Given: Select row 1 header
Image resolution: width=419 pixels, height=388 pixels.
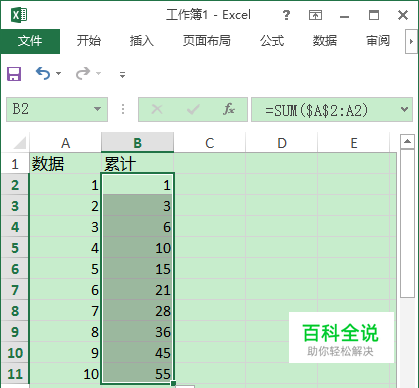Looking at the screenshot, I should click(15, 164).
